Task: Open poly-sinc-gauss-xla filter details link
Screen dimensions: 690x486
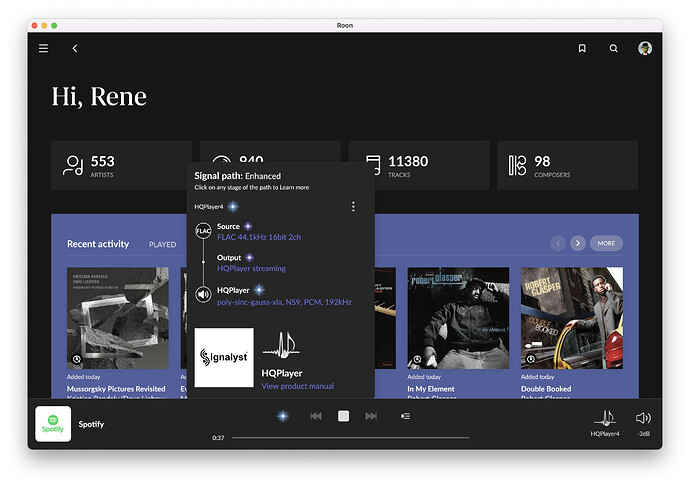Action: coord(284,302)
